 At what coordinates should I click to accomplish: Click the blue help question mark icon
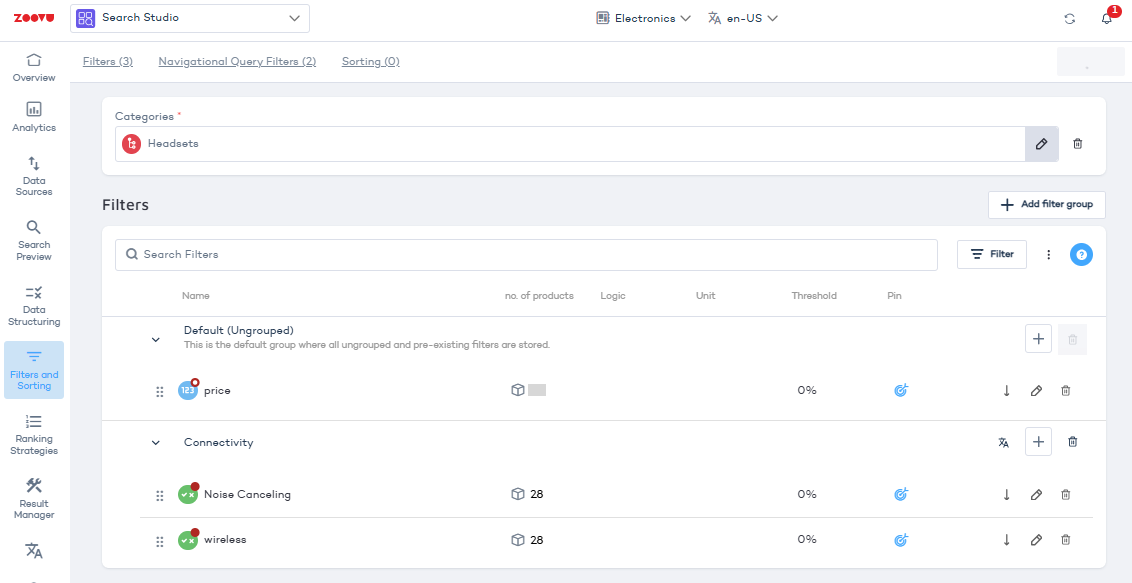tap(1080, 255)
